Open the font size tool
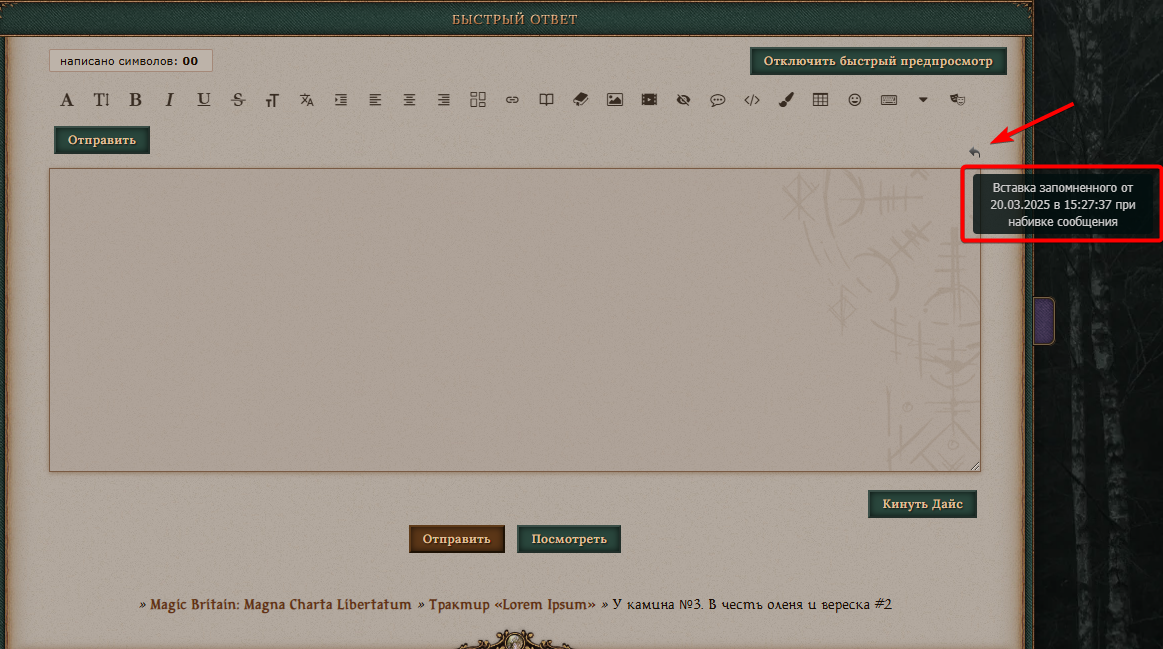Viewport: 1163px width, 649px height. 101,100
